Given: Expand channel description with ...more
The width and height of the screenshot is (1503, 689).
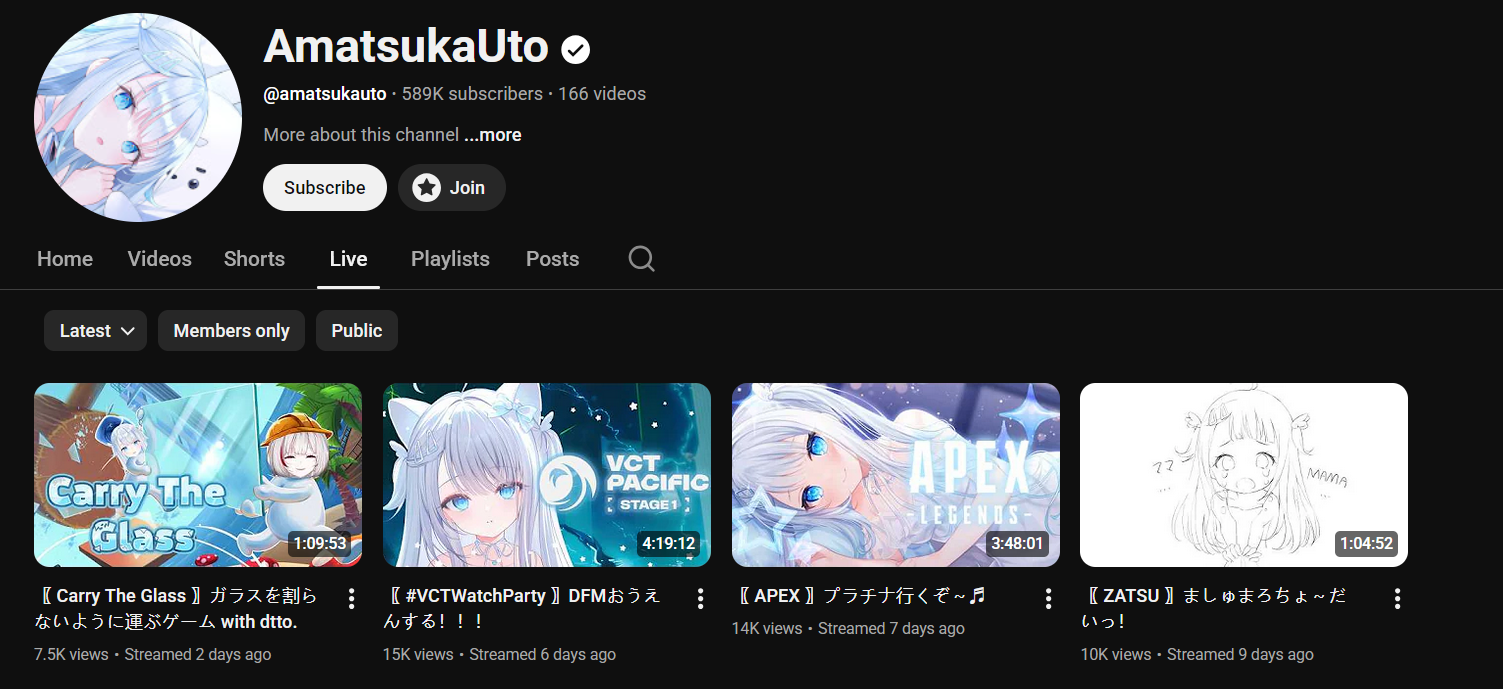Looking at the screenshot, I should (x=492, y=135).
